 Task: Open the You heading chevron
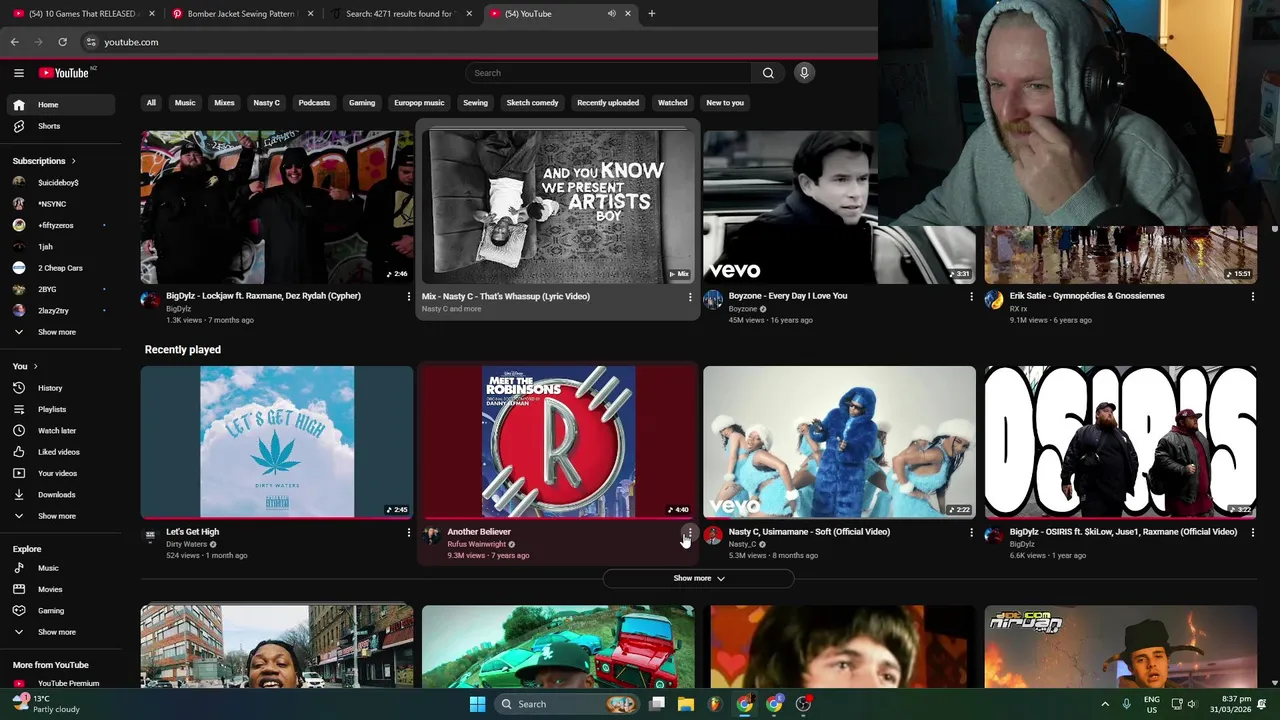(35, 367)
